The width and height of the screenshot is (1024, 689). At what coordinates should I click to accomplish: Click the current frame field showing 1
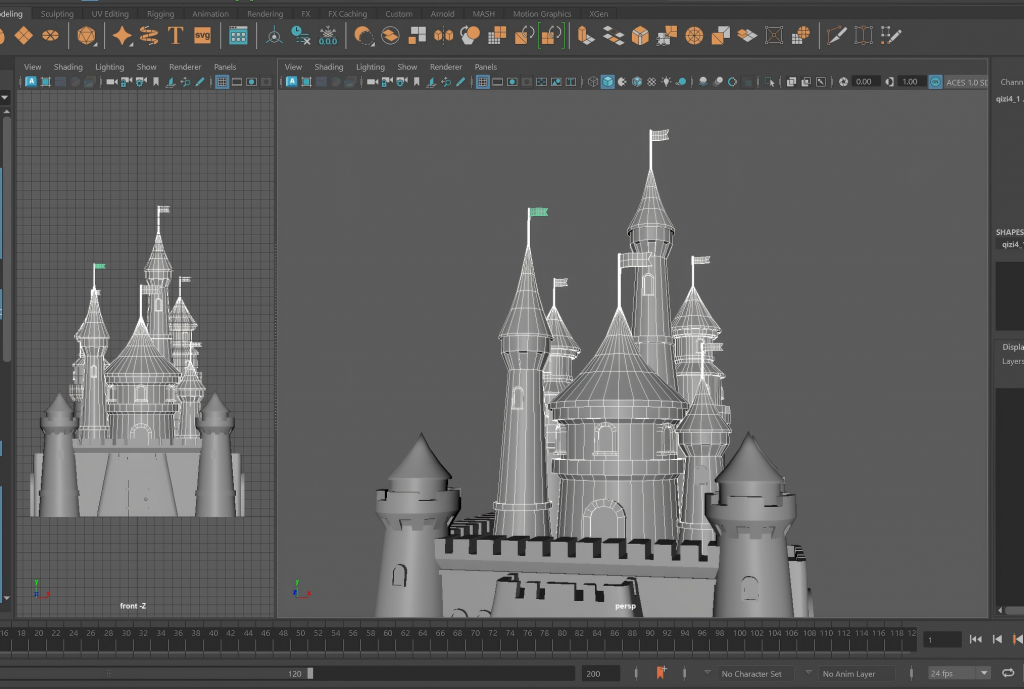[x=942, y=639]
